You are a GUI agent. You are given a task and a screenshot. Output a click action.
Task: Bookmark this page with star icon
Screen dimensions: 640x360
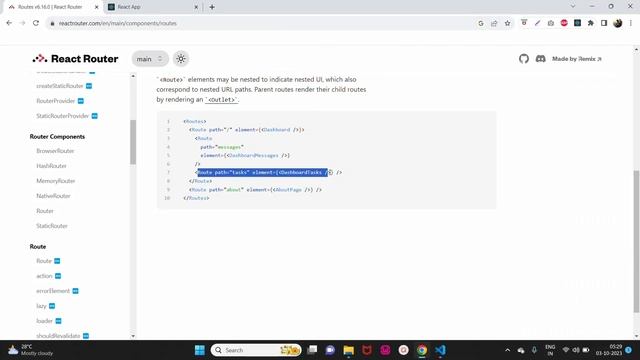pos(507,23)
